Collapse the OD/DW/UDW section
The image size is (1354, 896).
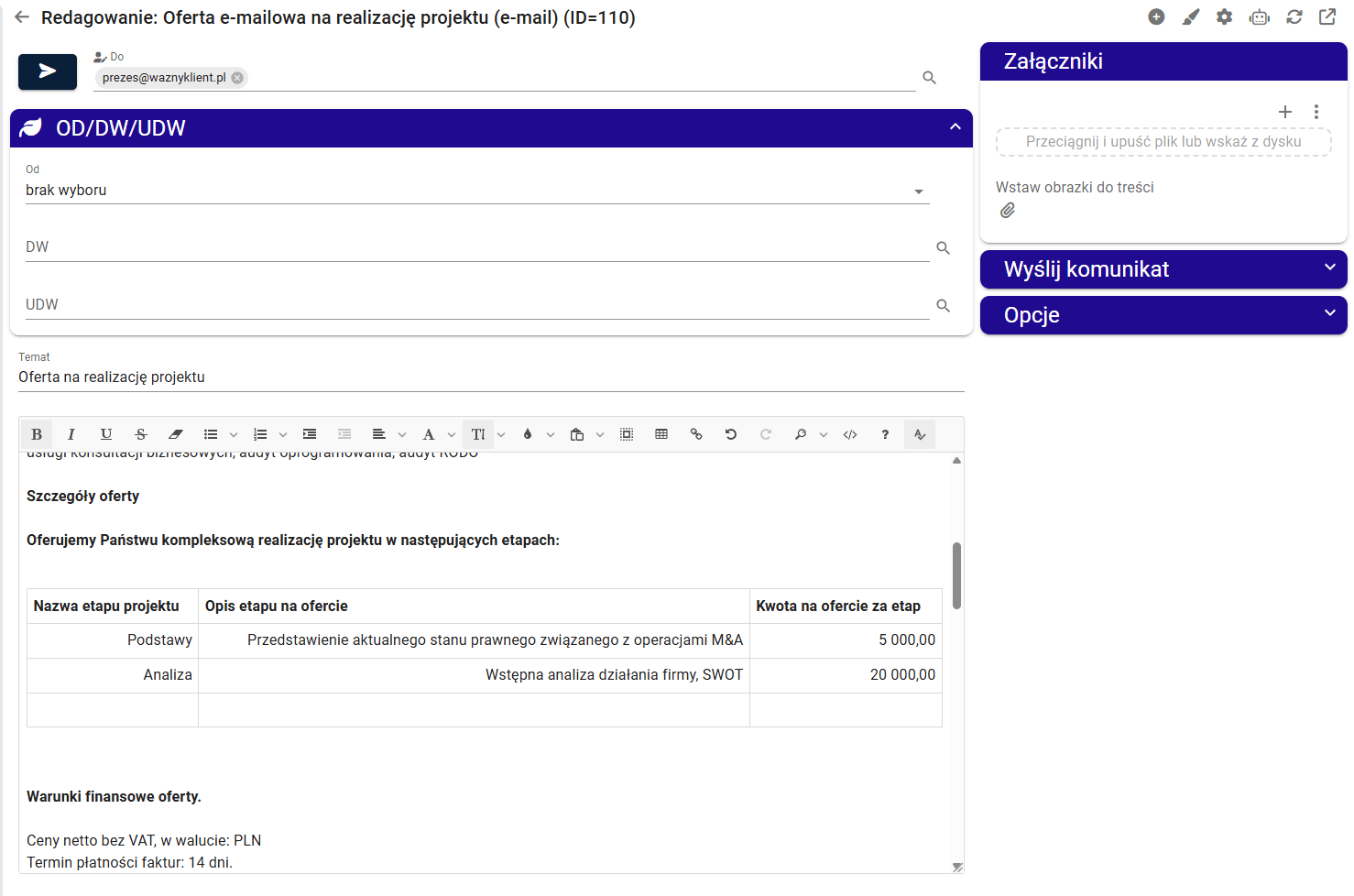click(955, 127)
